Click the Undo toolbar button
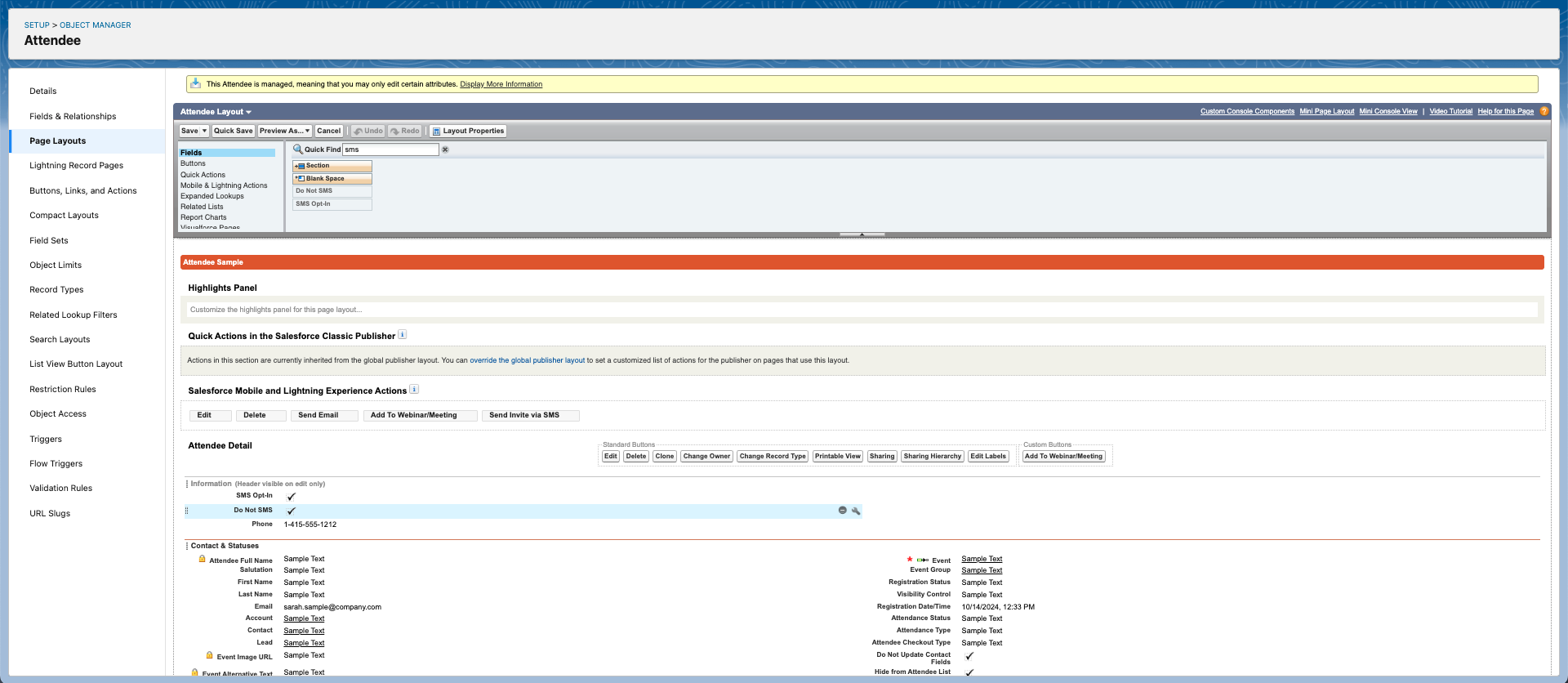Image resolution: width=1568 pixels, height=683 pixels. click(x=368, y=131)
